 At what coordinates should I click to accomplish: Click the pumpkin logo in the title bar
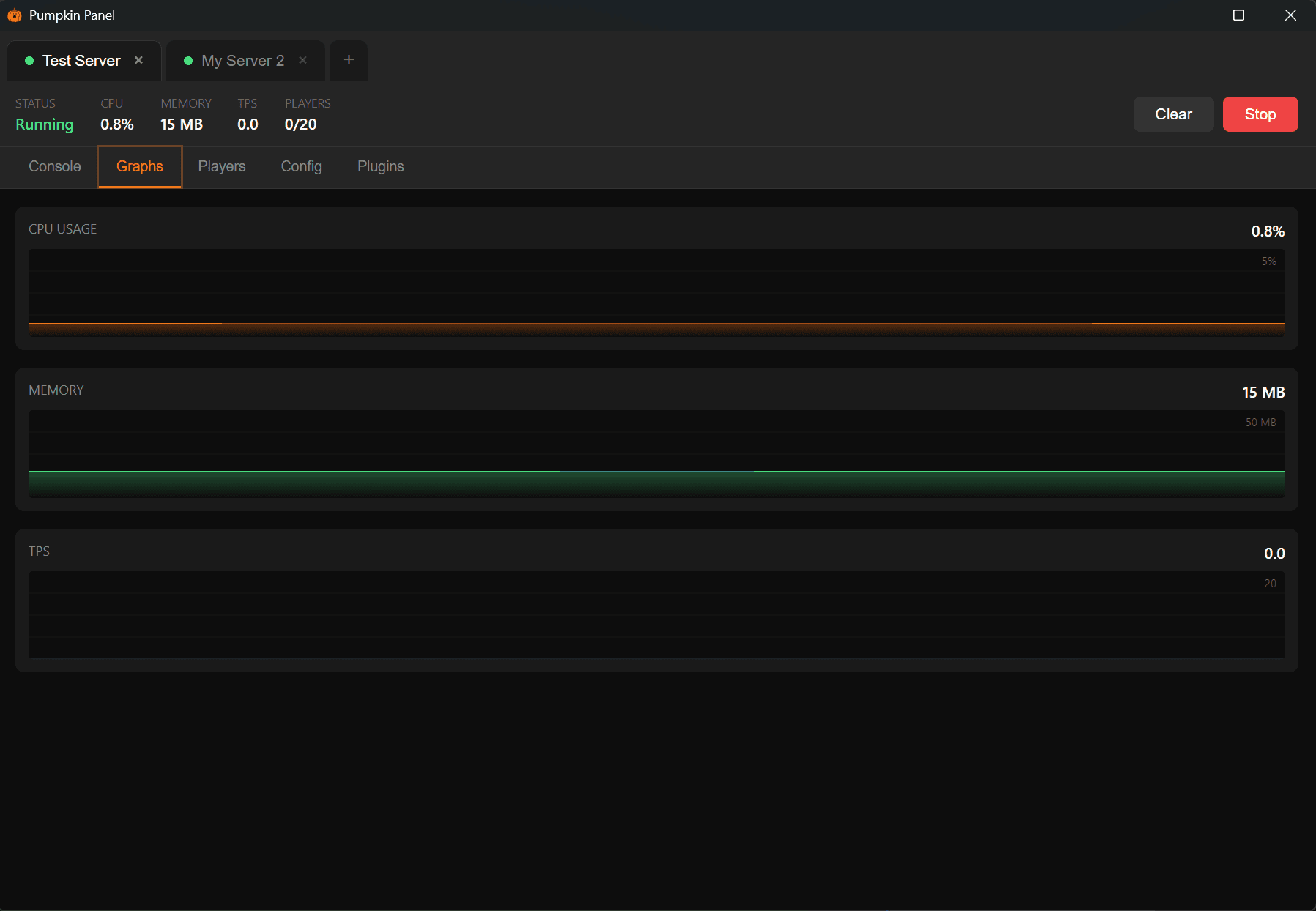pyautogui.click(x=15, y=15)
